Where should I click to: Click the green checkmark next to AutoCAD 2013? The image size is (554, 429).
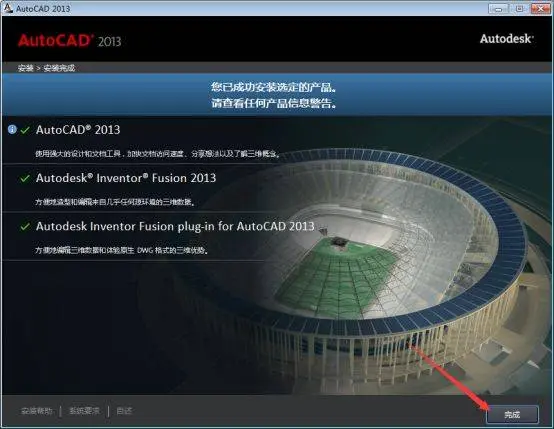pyautogui.click(x=25, y=130)
